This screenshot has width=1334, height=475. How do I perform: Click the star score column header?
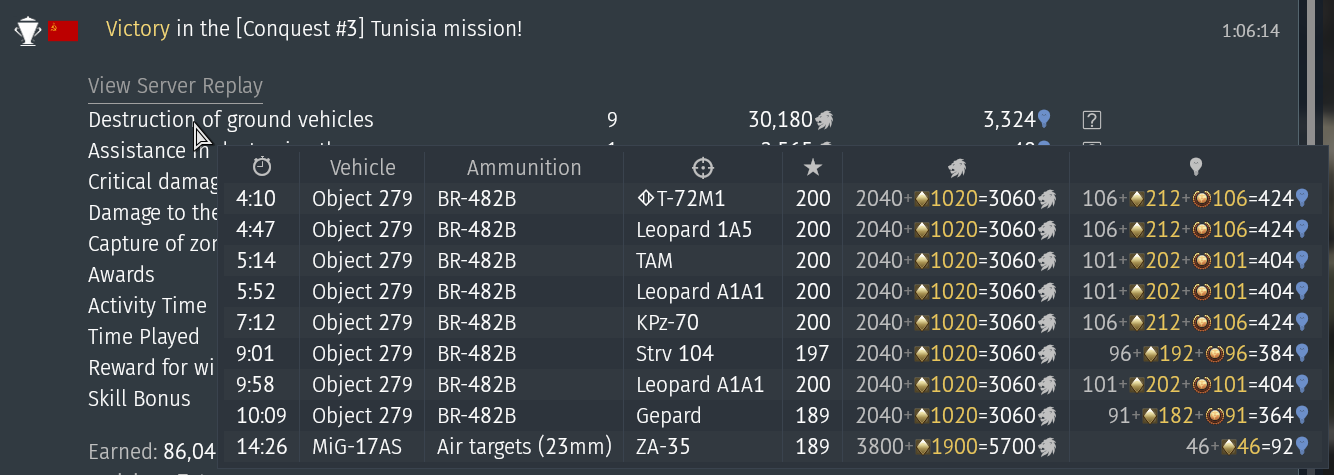click(813, 167)
